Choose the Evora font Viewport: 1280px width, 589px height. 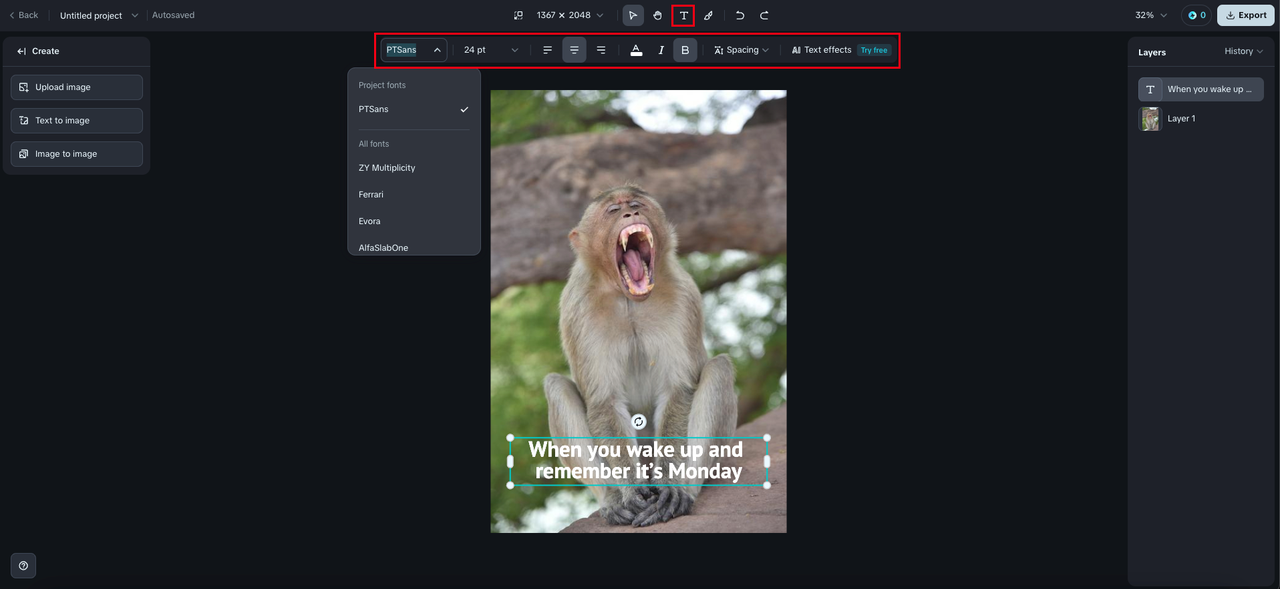[414, 221]
